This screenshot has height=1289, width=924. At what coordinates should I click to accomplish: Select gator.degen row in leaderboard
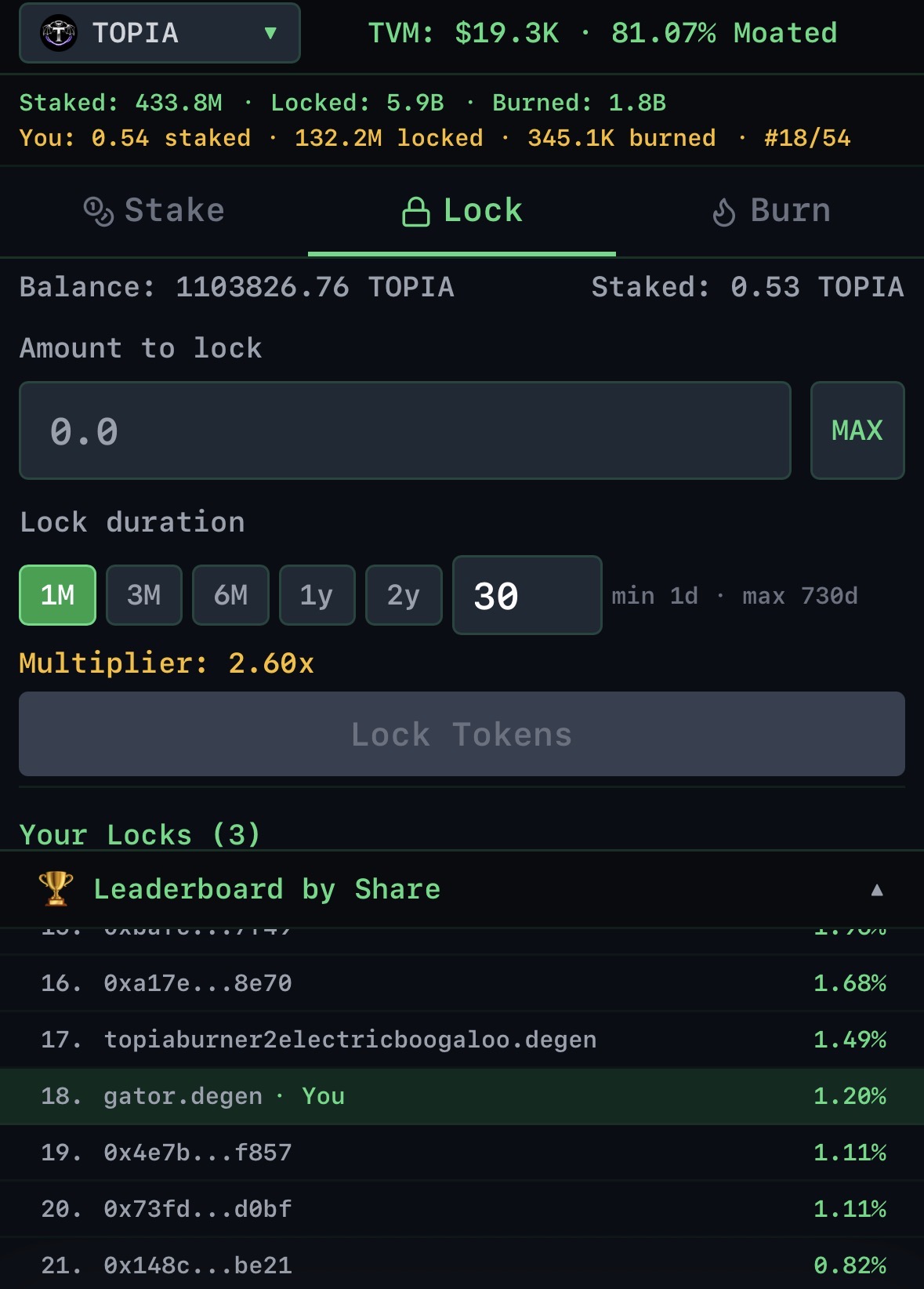(462, 1096)
